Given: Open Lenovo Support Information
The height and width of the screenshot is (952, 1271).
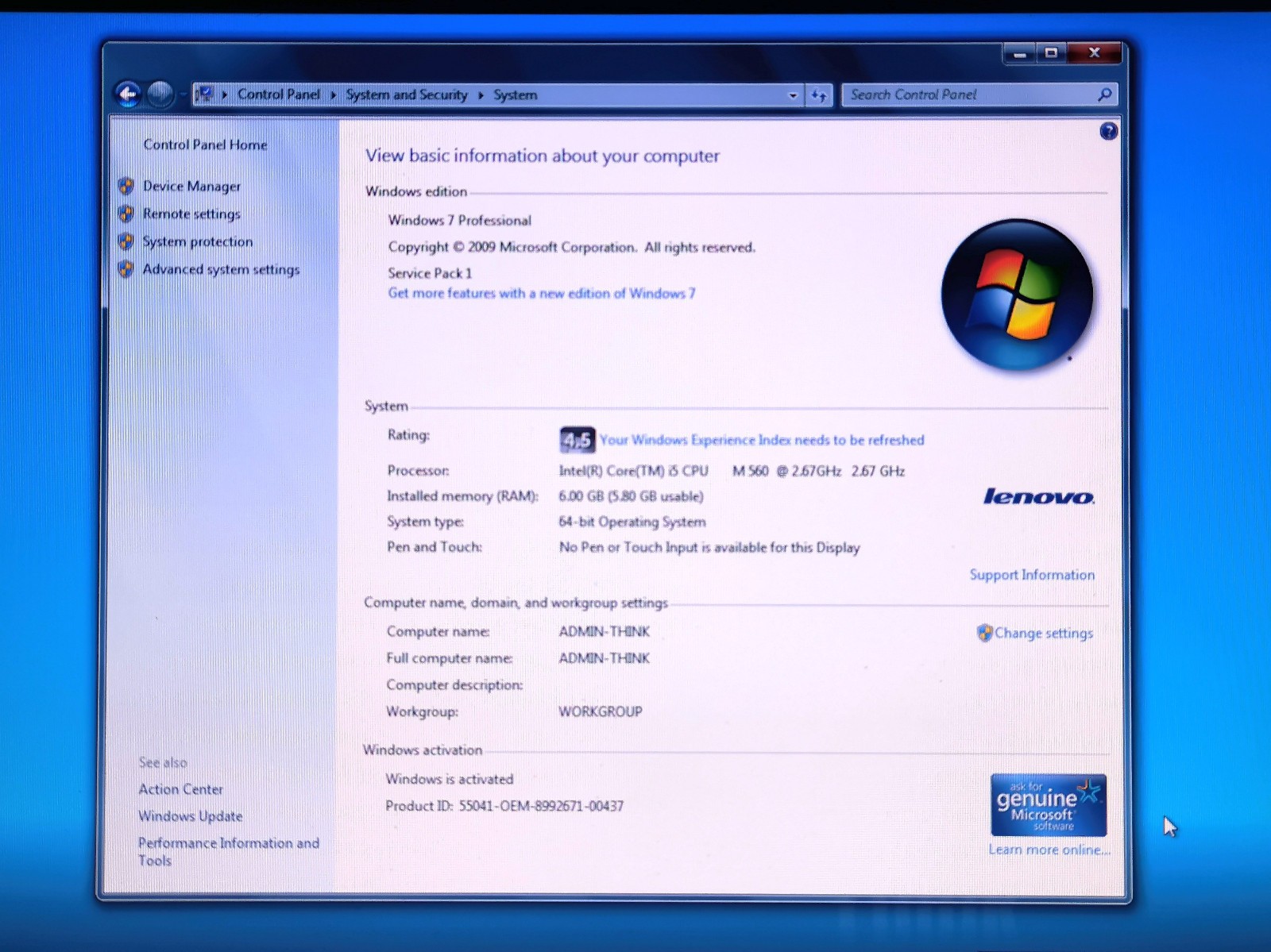Looking at the screenshot, I should (x=1032, y=575).
